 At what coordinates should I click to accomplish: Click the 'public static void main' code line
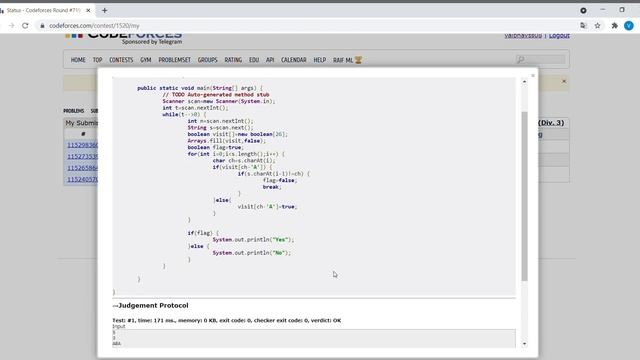click(x=200, y=88)
